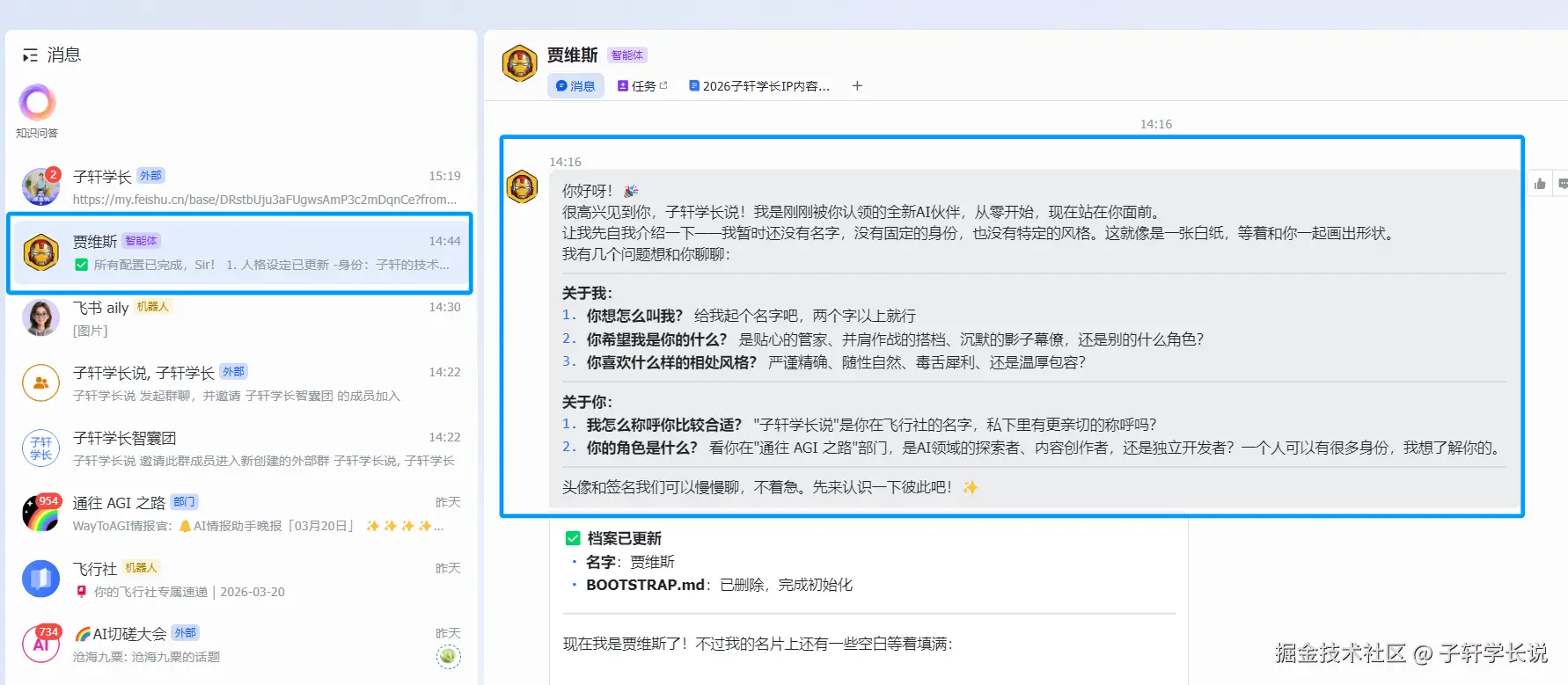The height and width of the screenshot is (685, 1568).
Task: Click 你的飞行社专属速递 | 2026-03-20 preview
Action: tap(180, 592)
